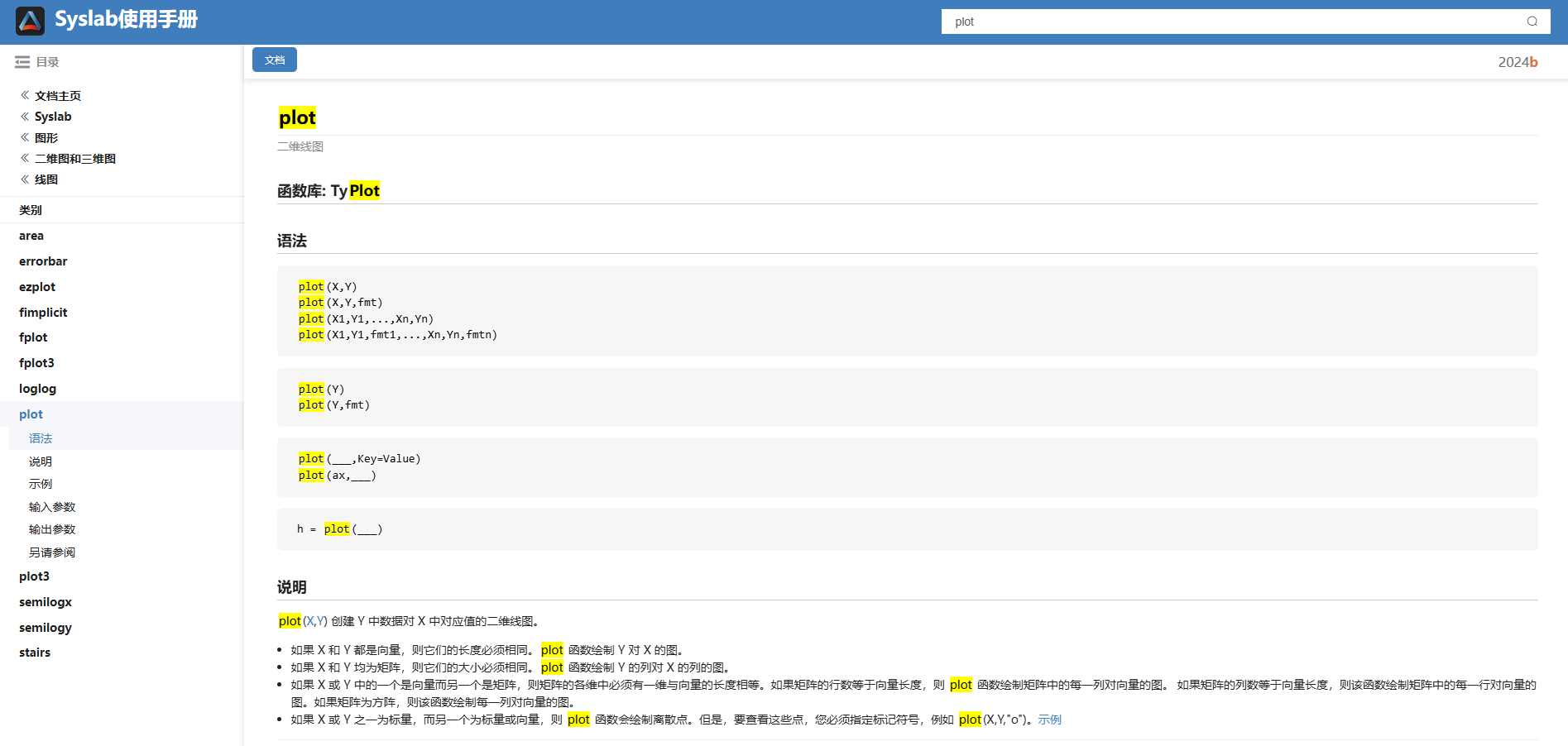Image resolution: width=1568 pixels, height=746 pixels.
Task: Jump to 另请参阅 section in sidebar
Action: tap(52, 552)
